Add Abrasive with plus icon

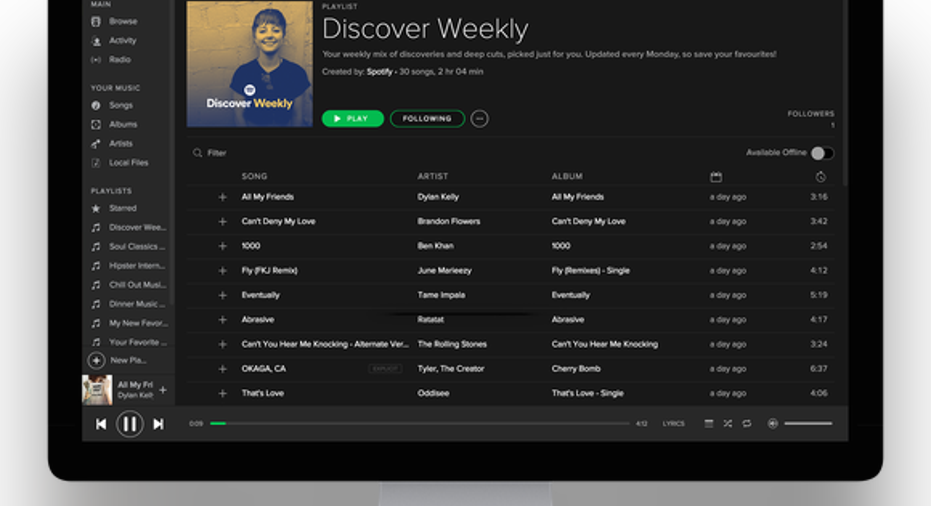(223, 320)
